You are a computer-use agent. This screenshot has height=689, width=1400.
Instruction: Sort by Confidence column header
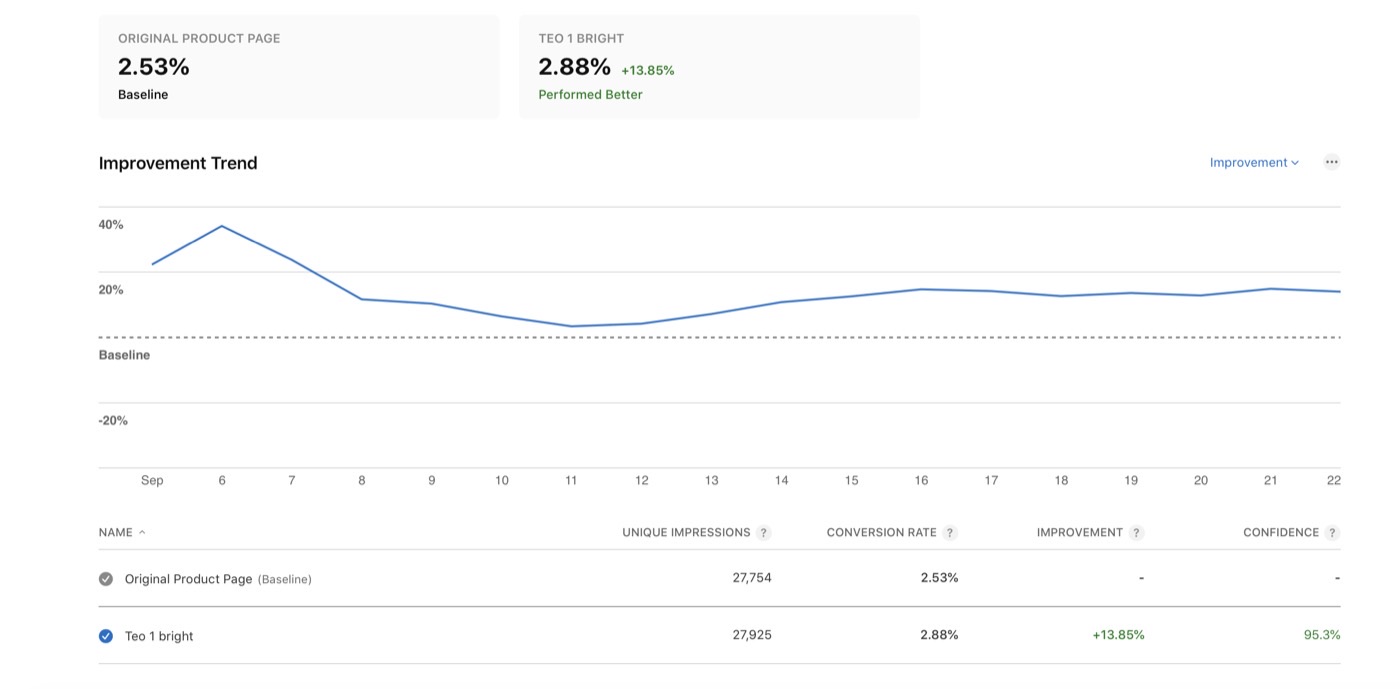1281,533
